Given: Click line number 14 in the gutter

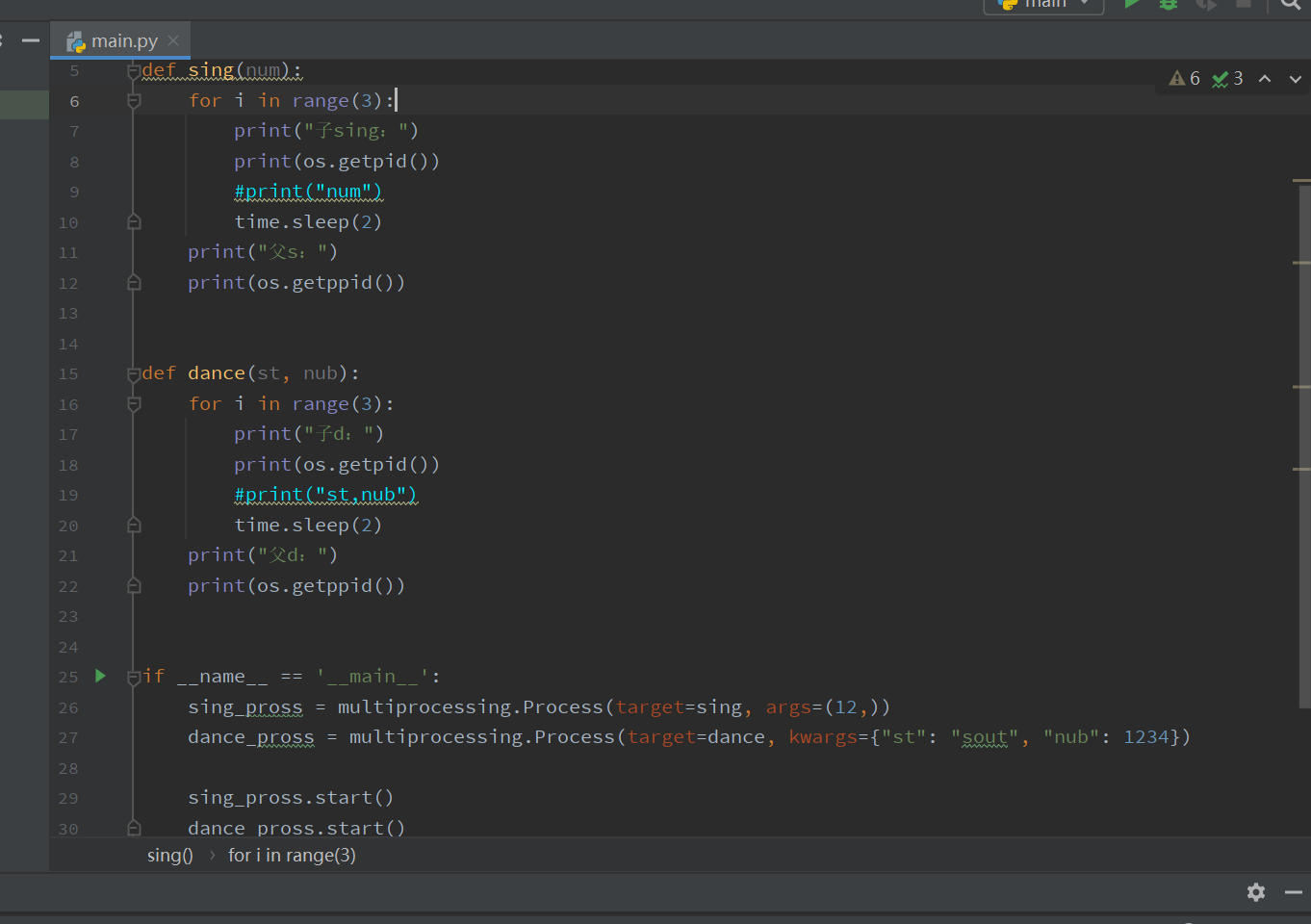Looking at the screenshot, I should [x=68, y=344].
